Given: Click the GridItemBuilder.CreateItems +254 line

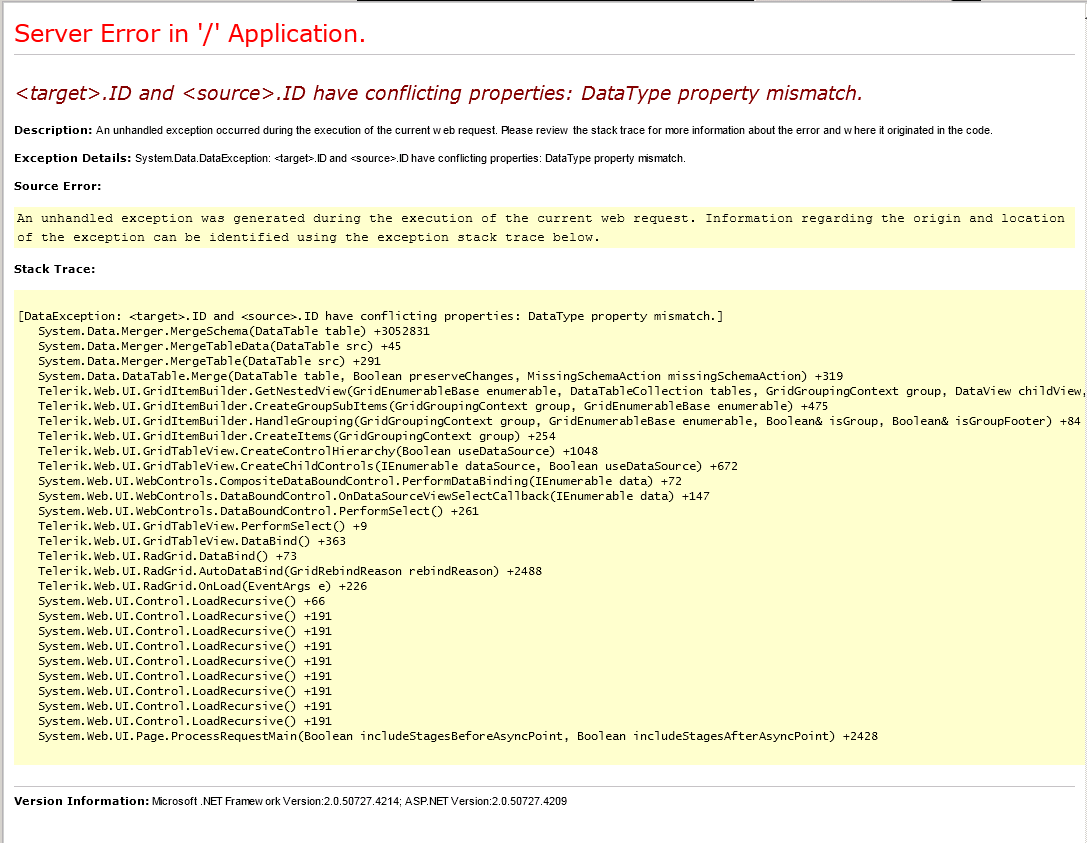Looking at the screenshot, I should 296,436.
